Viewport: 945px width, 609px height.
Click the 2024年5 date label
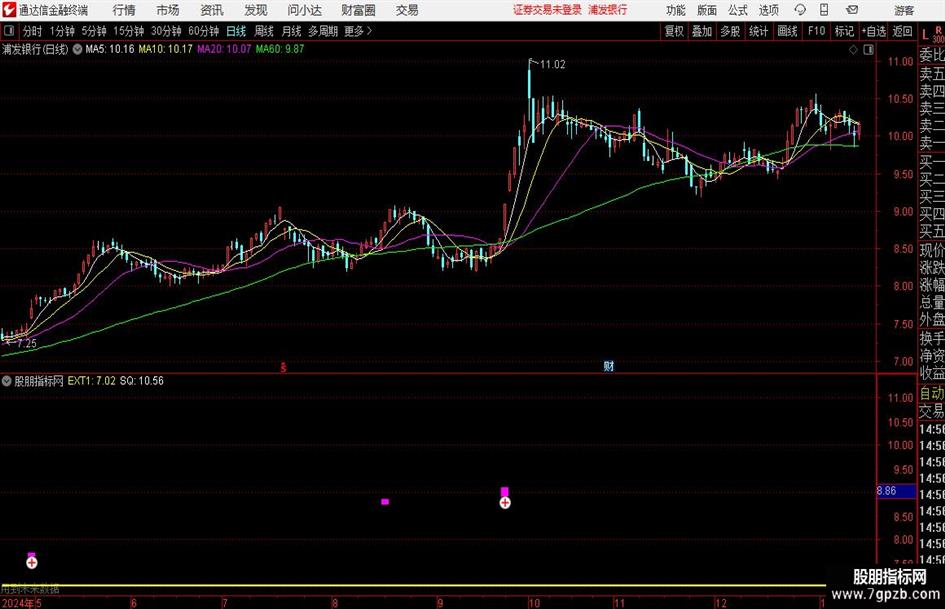click(21, 603)
